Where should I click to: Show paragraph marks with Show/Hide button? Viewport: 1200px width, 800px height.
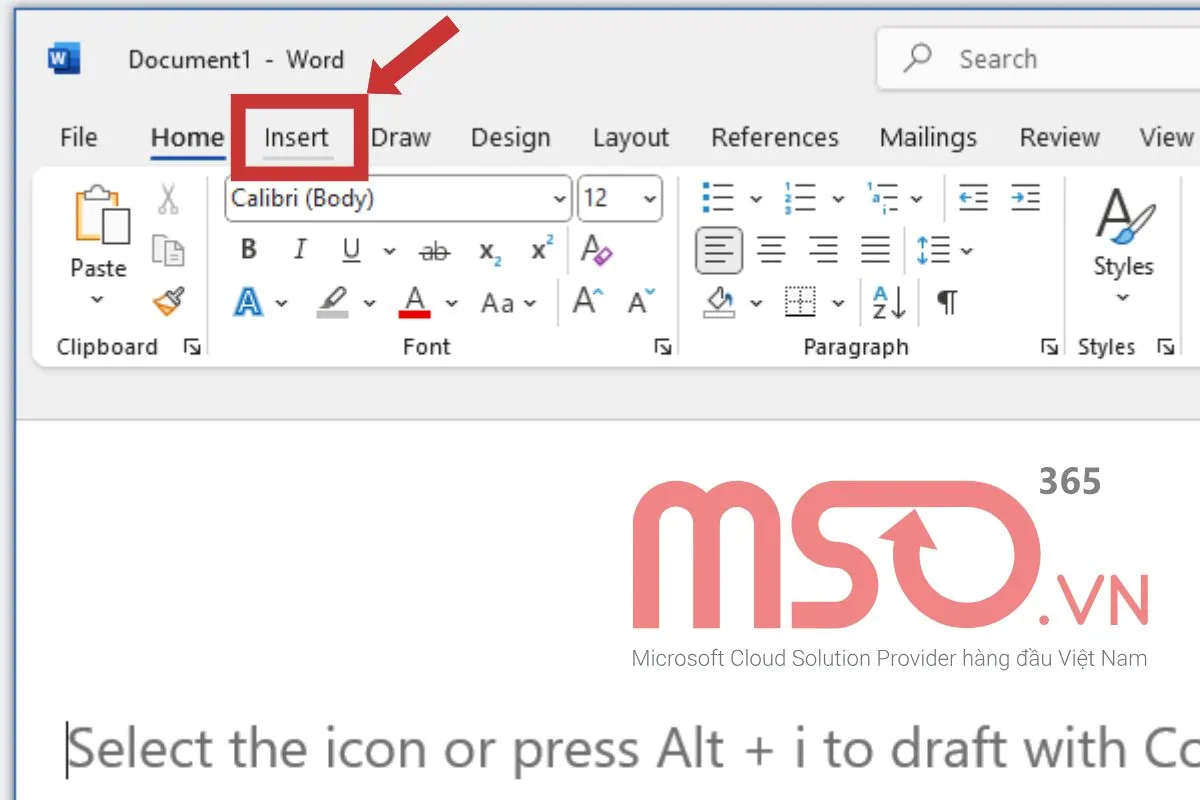[x=946, y=300]
